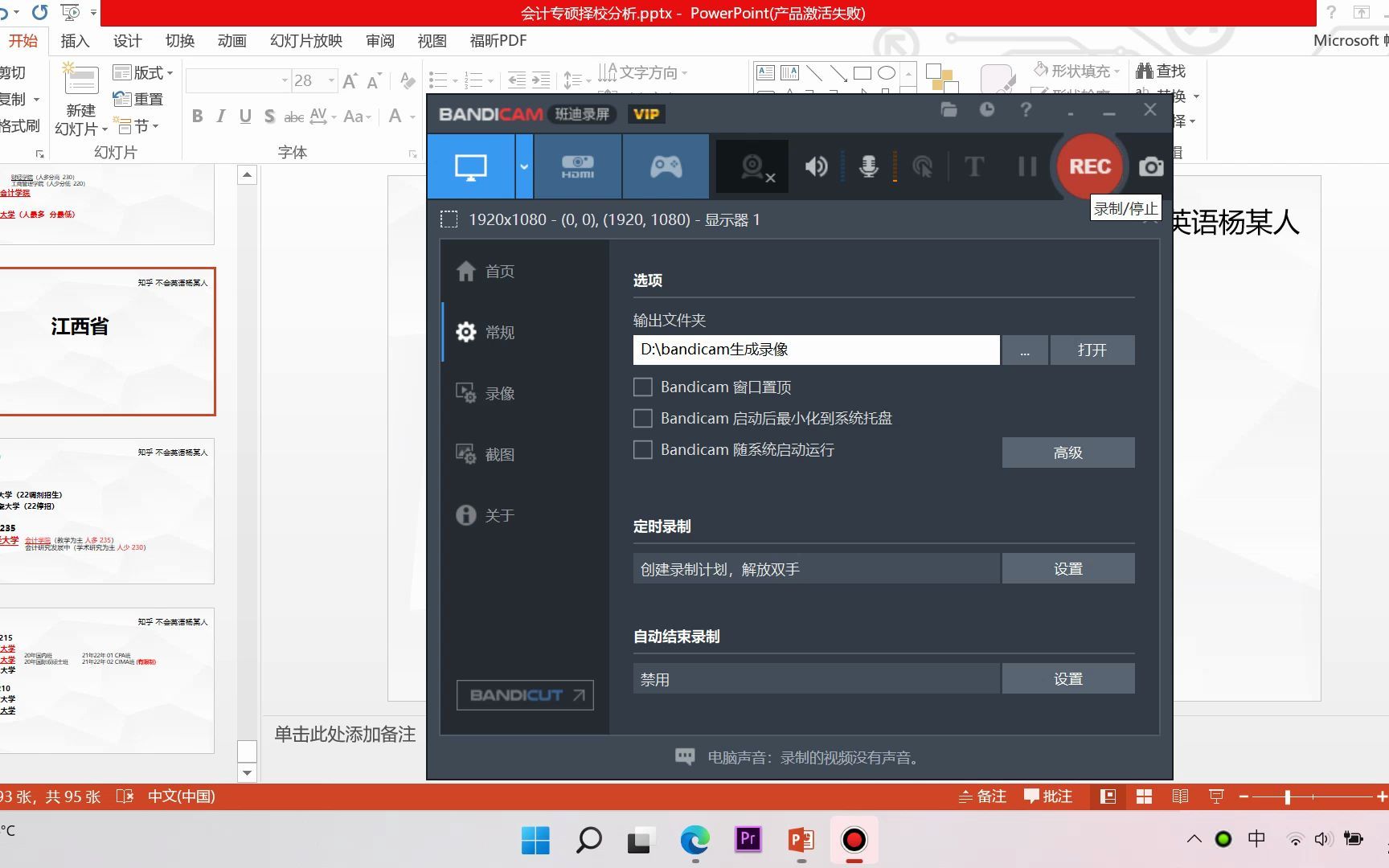Enable 随系统启动运行 checkbox

pos(643,450)
